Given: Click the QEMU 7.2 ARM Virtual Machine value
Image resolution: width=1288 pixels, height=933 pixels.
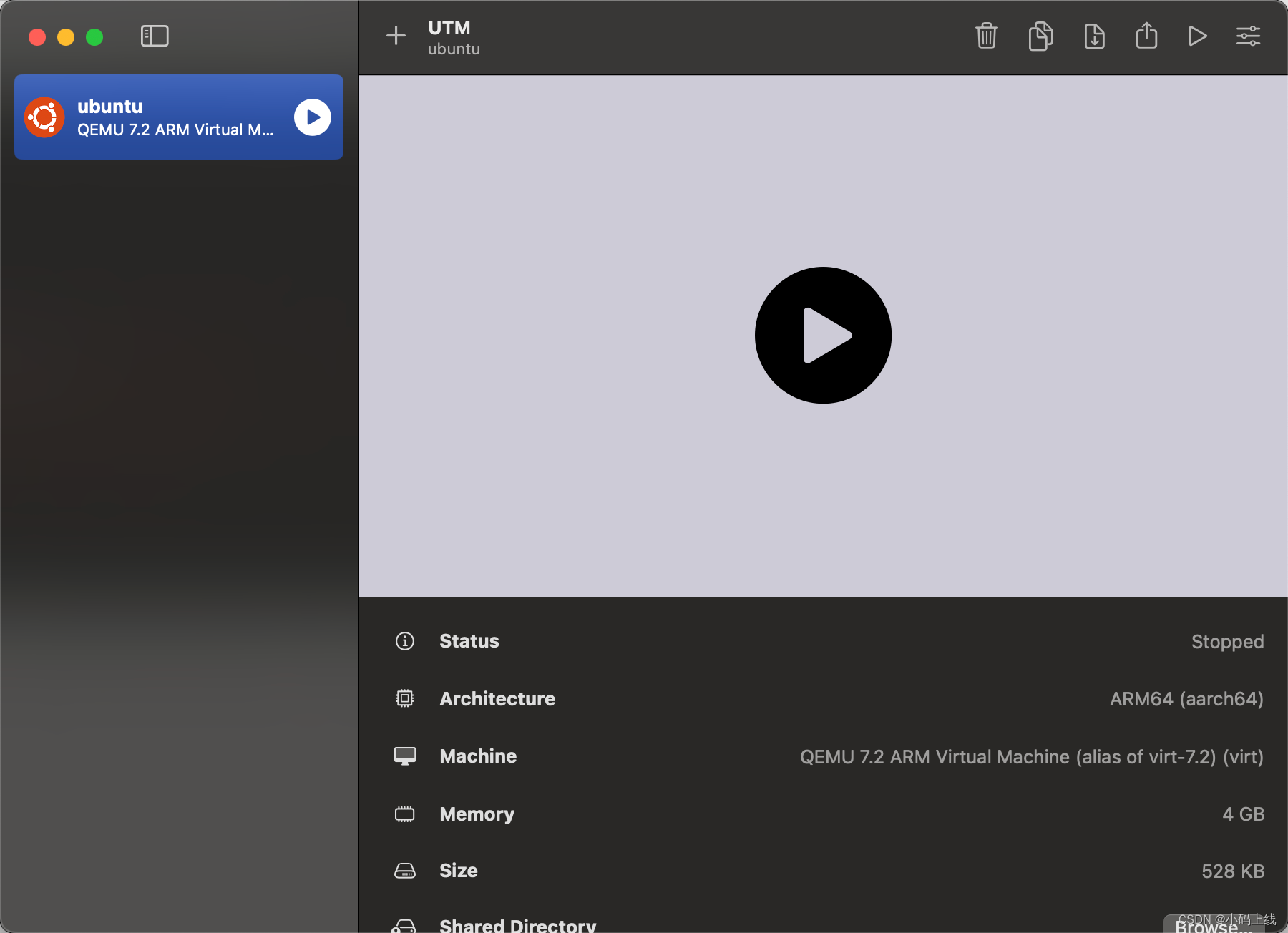Looking at the screenshot, I should [1032, 757].
